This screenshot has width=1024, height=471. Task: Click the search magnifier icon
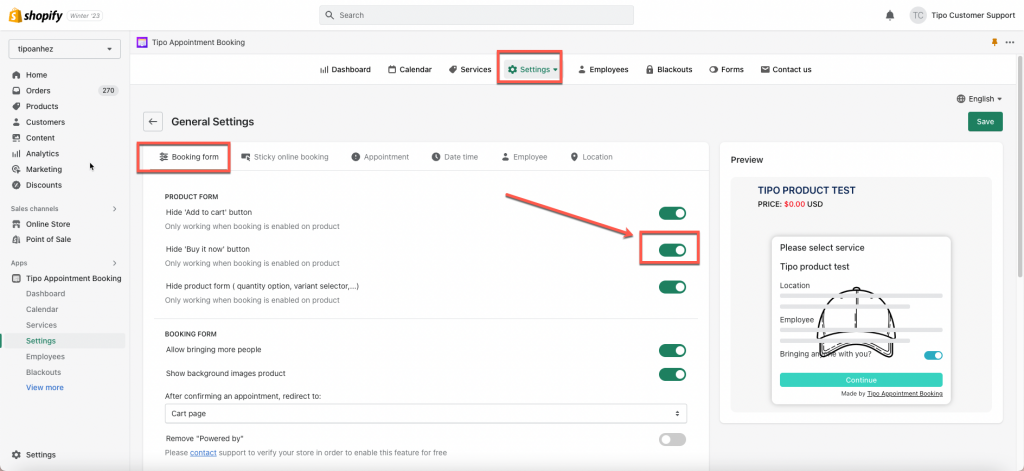pos(330,15)
